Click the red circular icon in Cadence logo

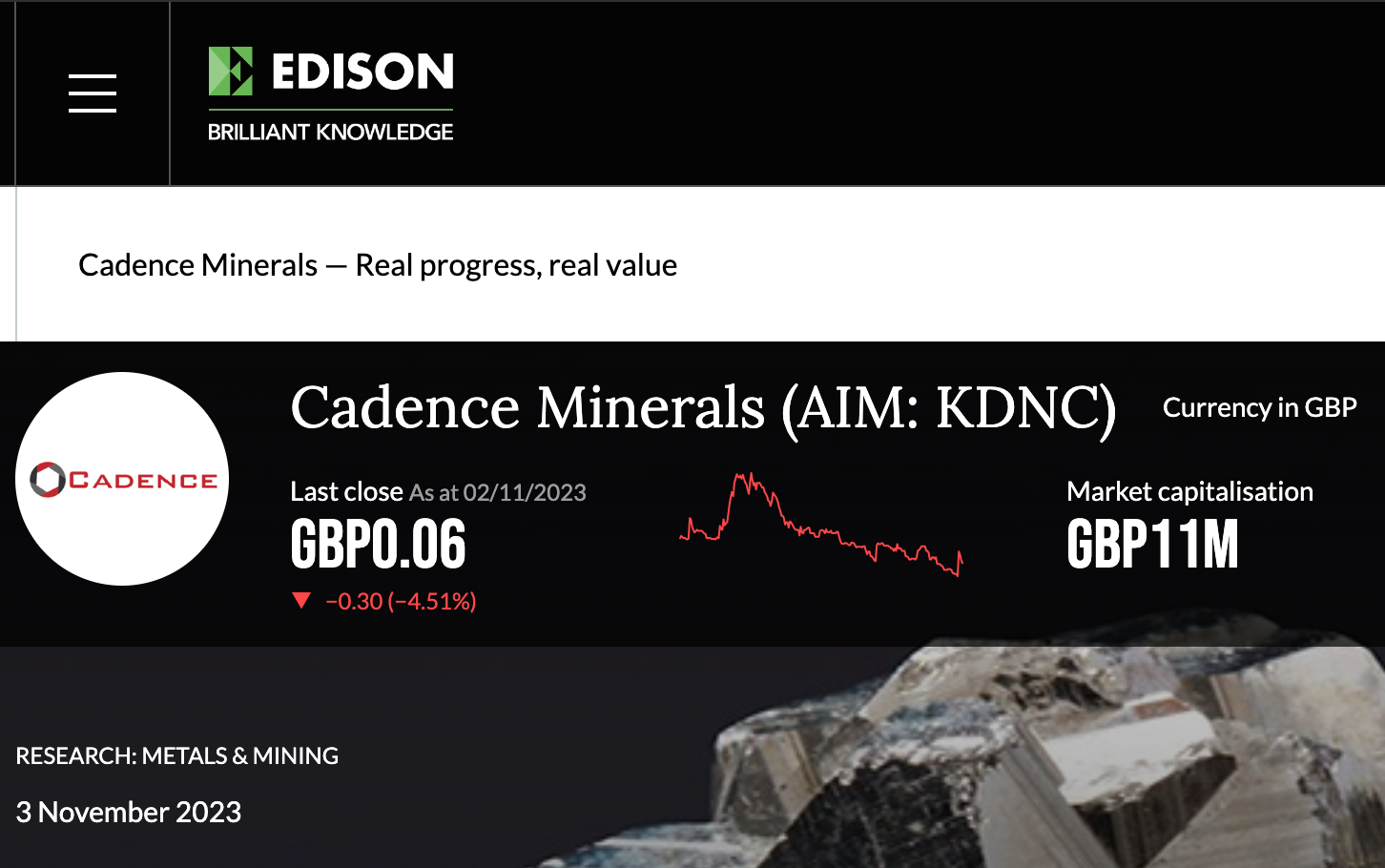pyautogui.click(x=48, y=480)
